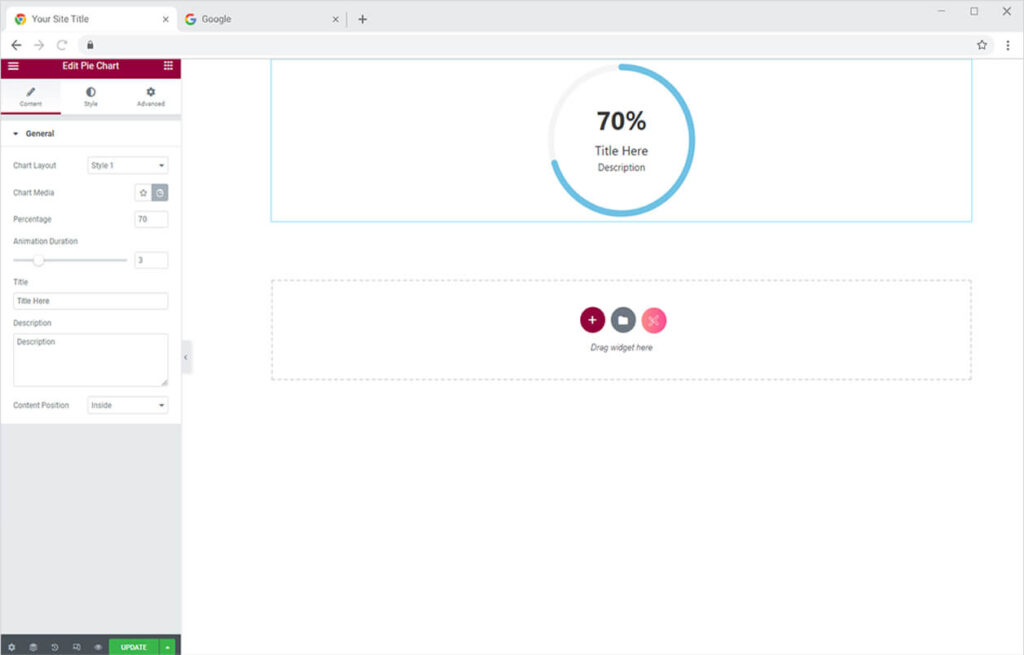Select the percentage Chart Media option
This screenshot has width=1024, height=655.
coord(160,193)
